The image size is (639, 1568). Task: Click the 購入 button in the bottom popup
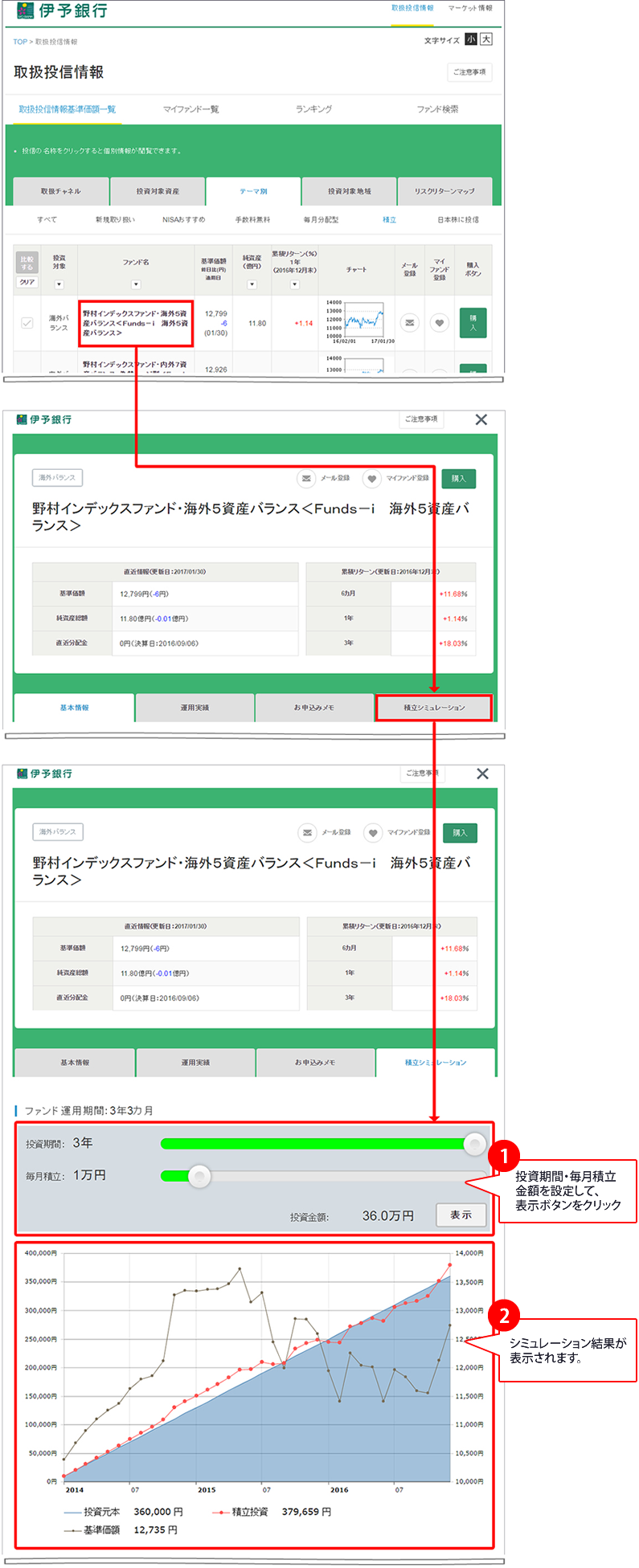(460, 833)
